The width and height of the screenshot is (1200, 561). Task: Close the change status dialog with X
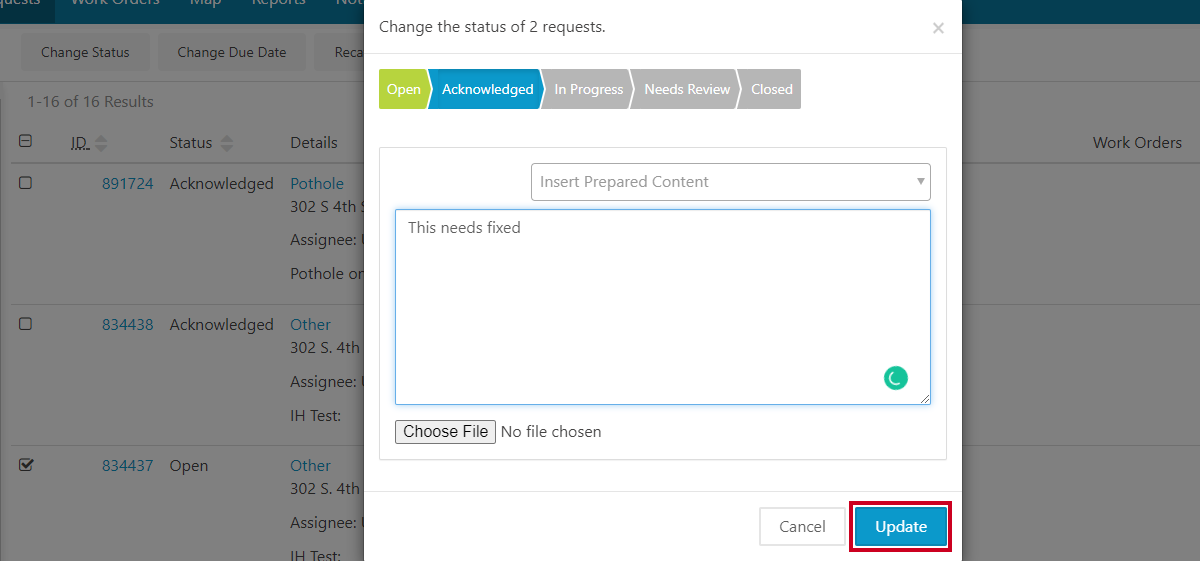(x=938, y=28)
